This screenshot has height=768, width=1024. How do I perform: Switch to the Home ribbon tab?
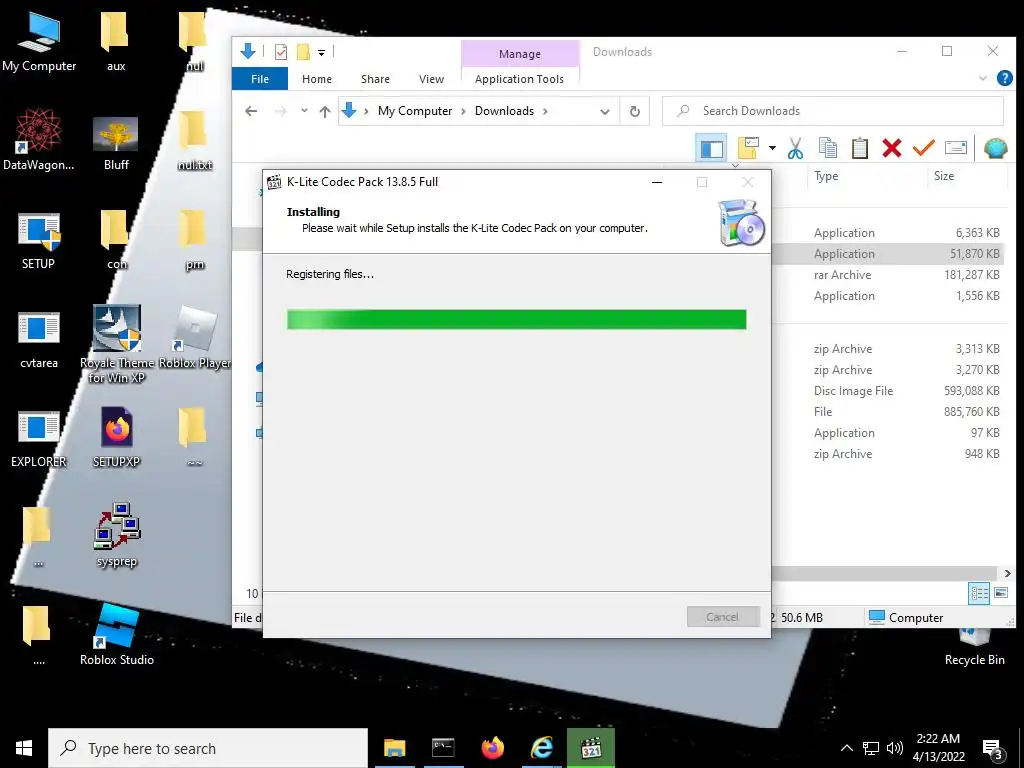point(317,79)
